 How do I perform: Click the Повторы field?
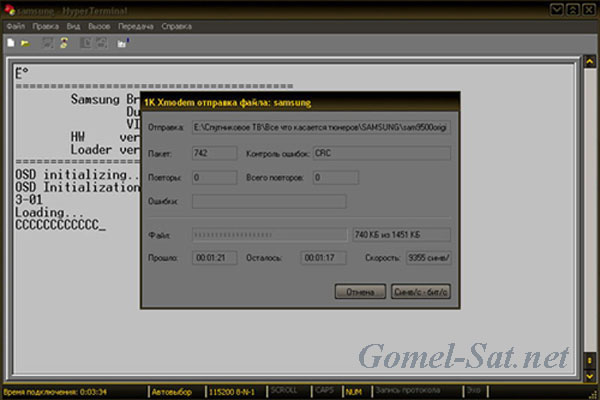[214, 178]
